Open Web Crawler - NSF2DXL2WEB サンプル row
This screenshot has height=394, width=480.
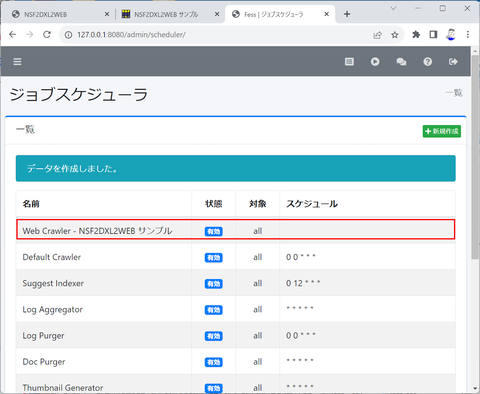[x=236, y=229]
